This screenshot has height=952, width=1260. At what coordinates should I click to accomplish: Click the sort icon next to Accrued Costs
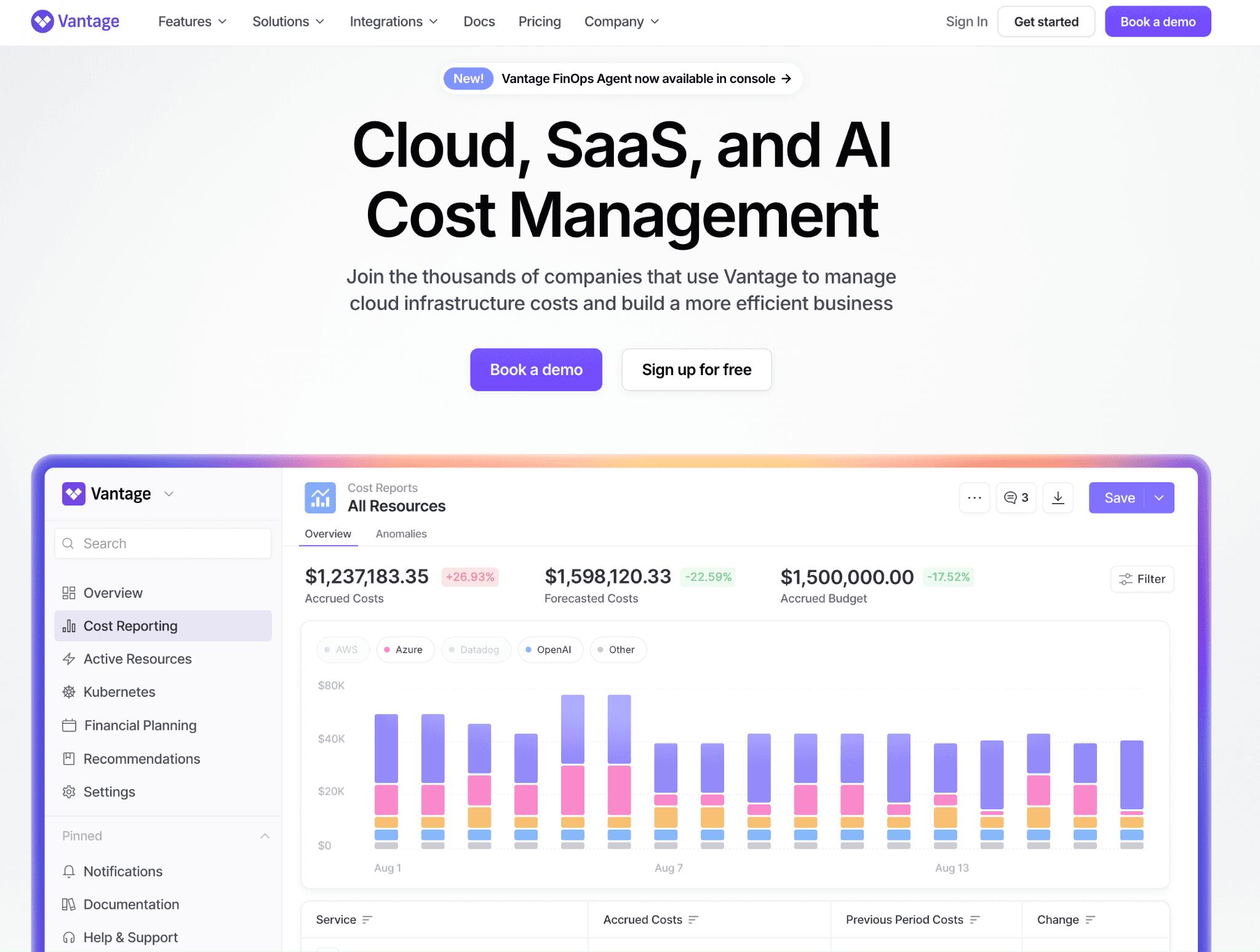pyautogui.click(x=693, y=919)
